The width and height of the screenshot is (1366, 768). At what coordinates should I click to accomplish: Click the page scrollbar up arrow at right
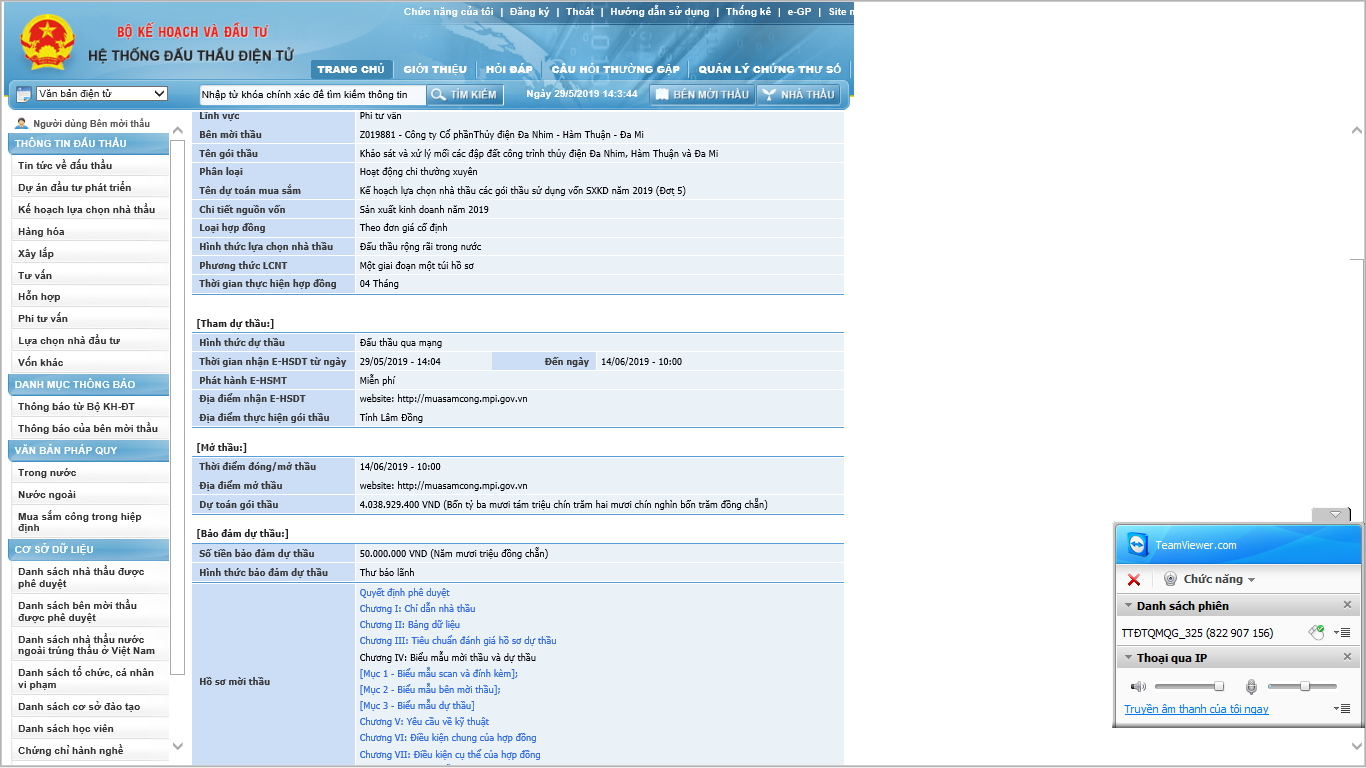tap(1357, 129)
